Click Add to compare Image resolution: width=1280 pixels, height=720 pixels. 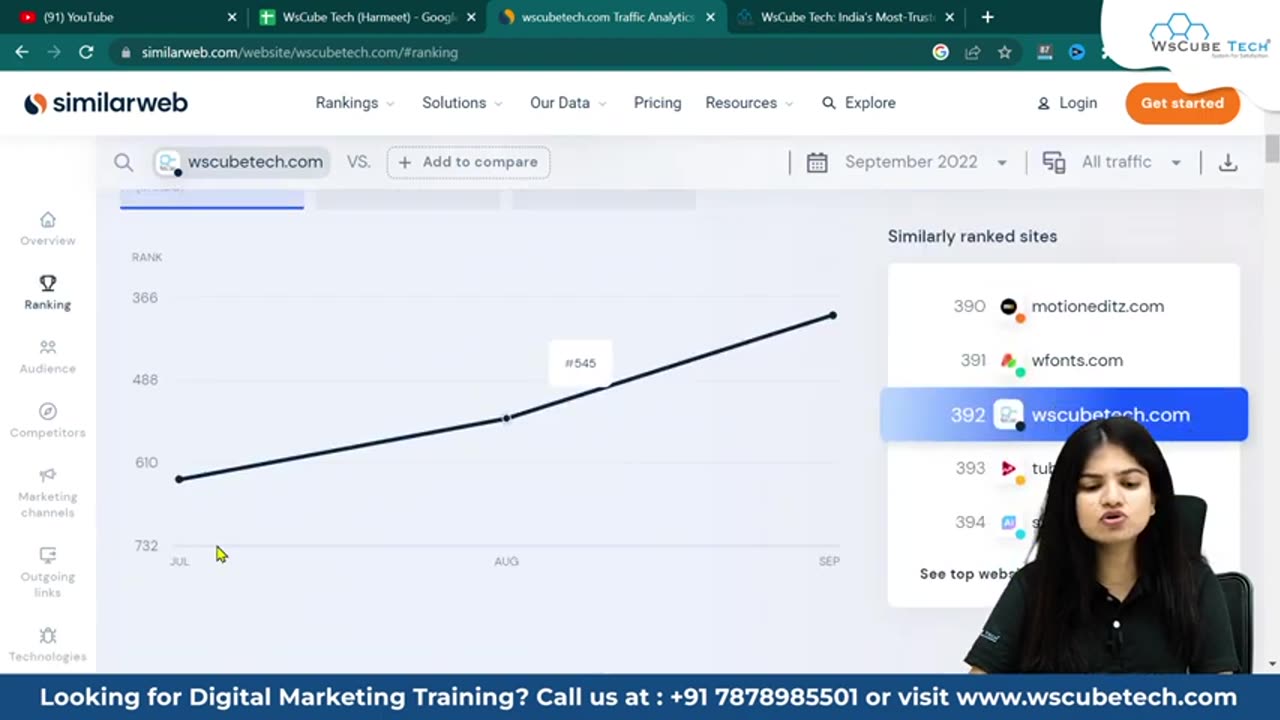[x=468, y=162]
